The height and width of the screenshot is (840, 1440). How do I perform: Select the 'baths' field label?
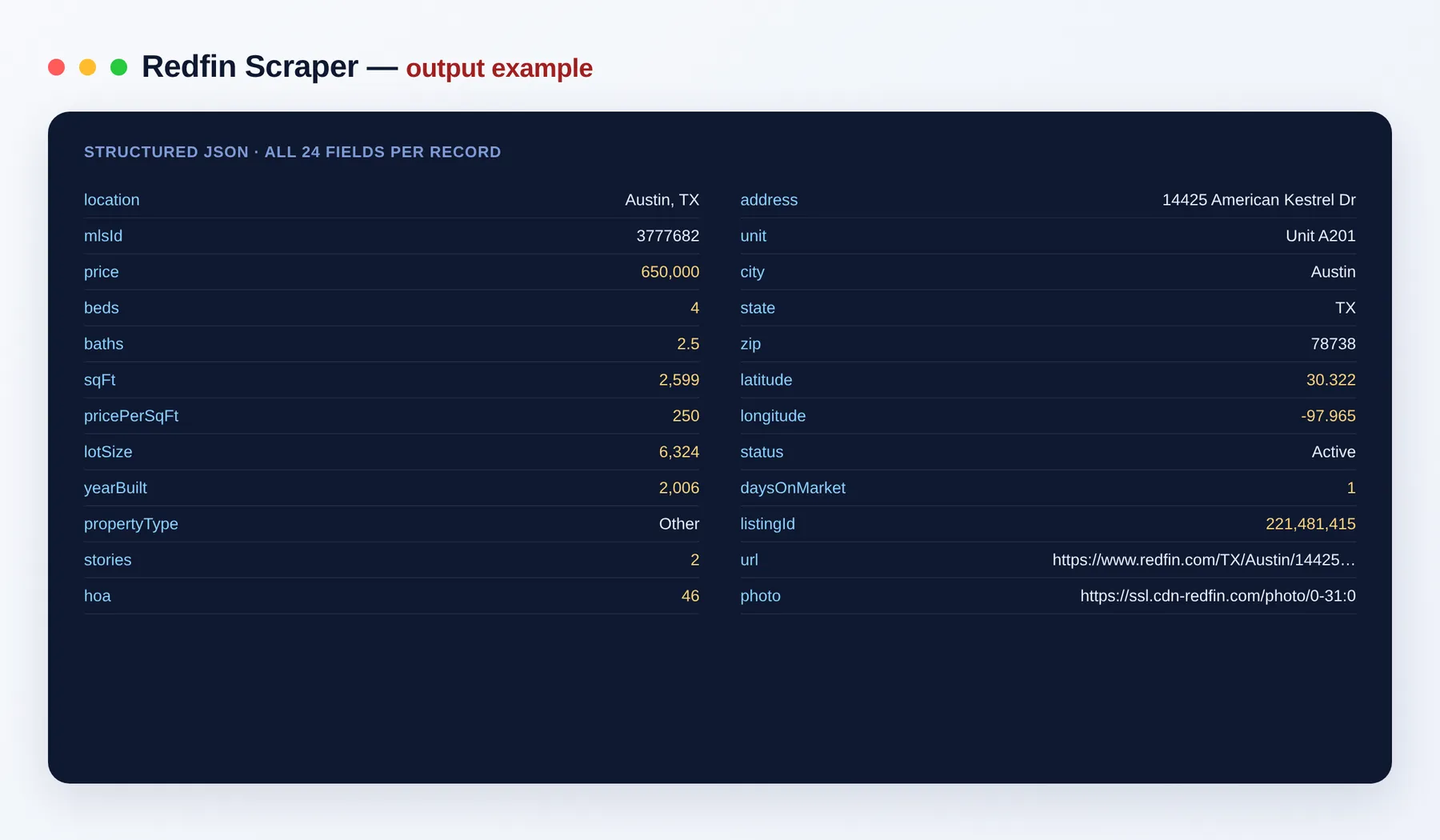click(104, 344)
